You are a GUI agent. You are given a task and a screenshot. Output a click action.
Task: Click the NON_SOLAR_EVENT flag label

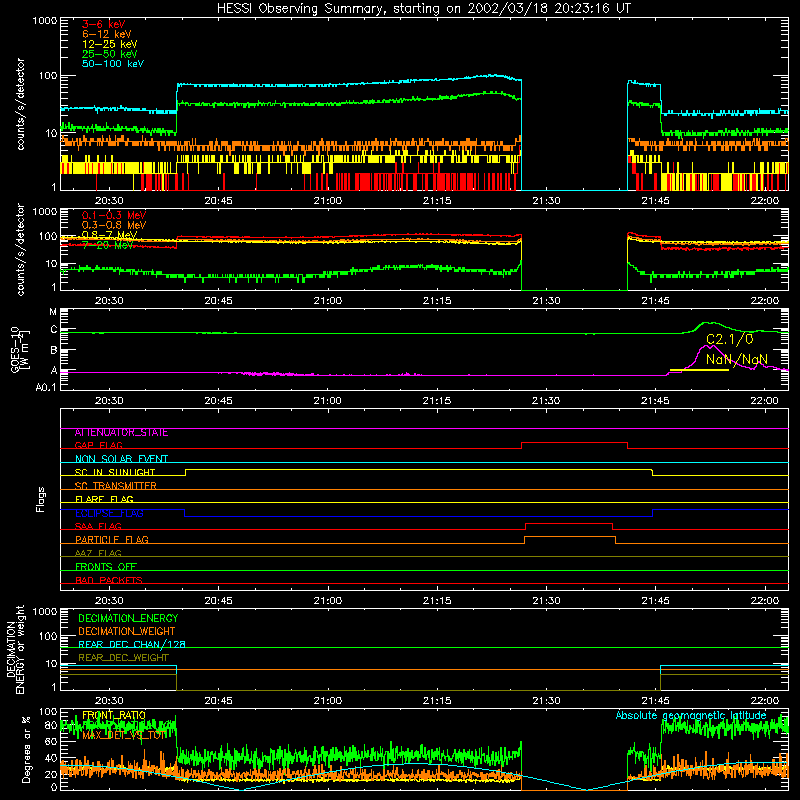(121, 459)
